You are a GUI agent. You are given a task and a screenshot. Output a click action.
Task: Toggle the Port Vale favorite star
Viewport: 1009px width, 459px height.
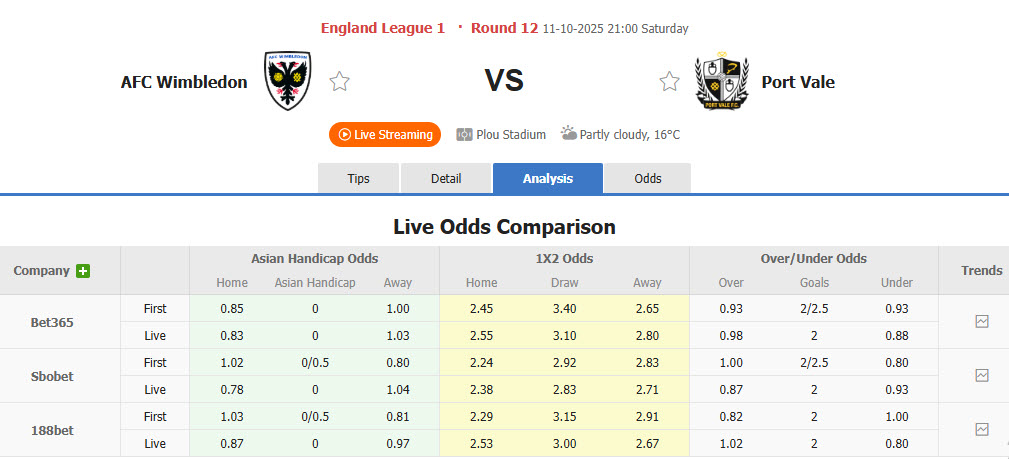pyautogui.click(x=669, y=82)
